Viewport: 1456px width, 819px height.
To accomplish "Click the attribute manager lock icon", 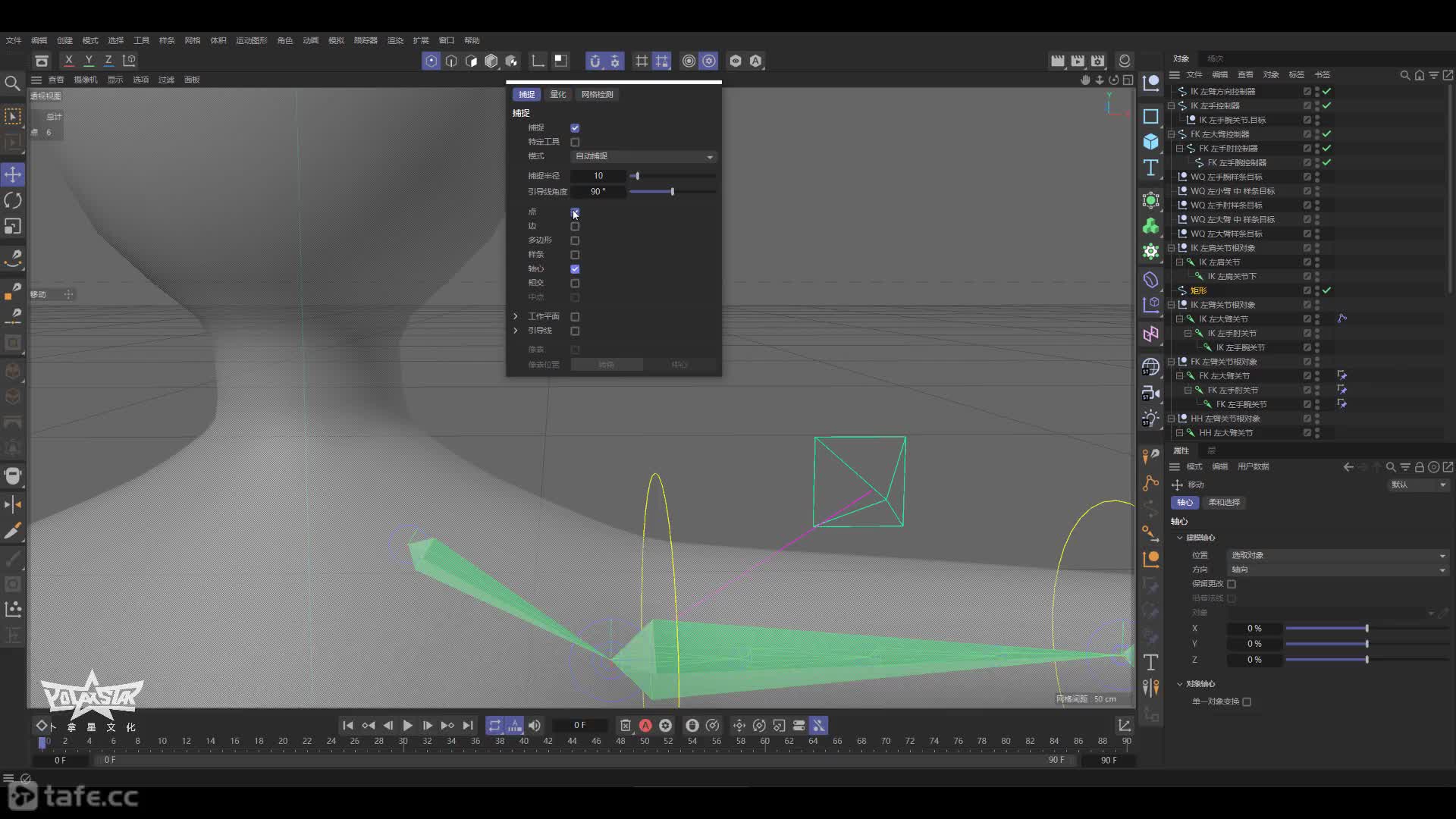I will (x=1419, y=467).
